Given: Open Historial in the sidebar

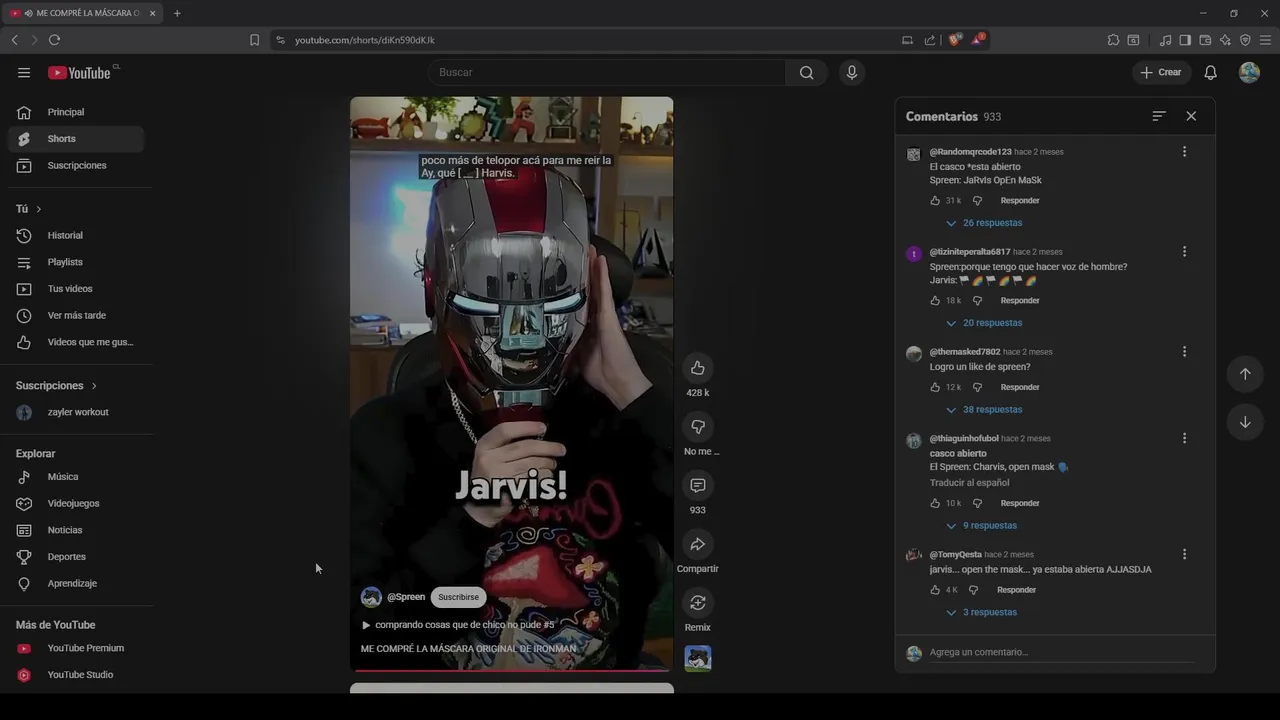Looking at the screenshot, I should point(76,235).
